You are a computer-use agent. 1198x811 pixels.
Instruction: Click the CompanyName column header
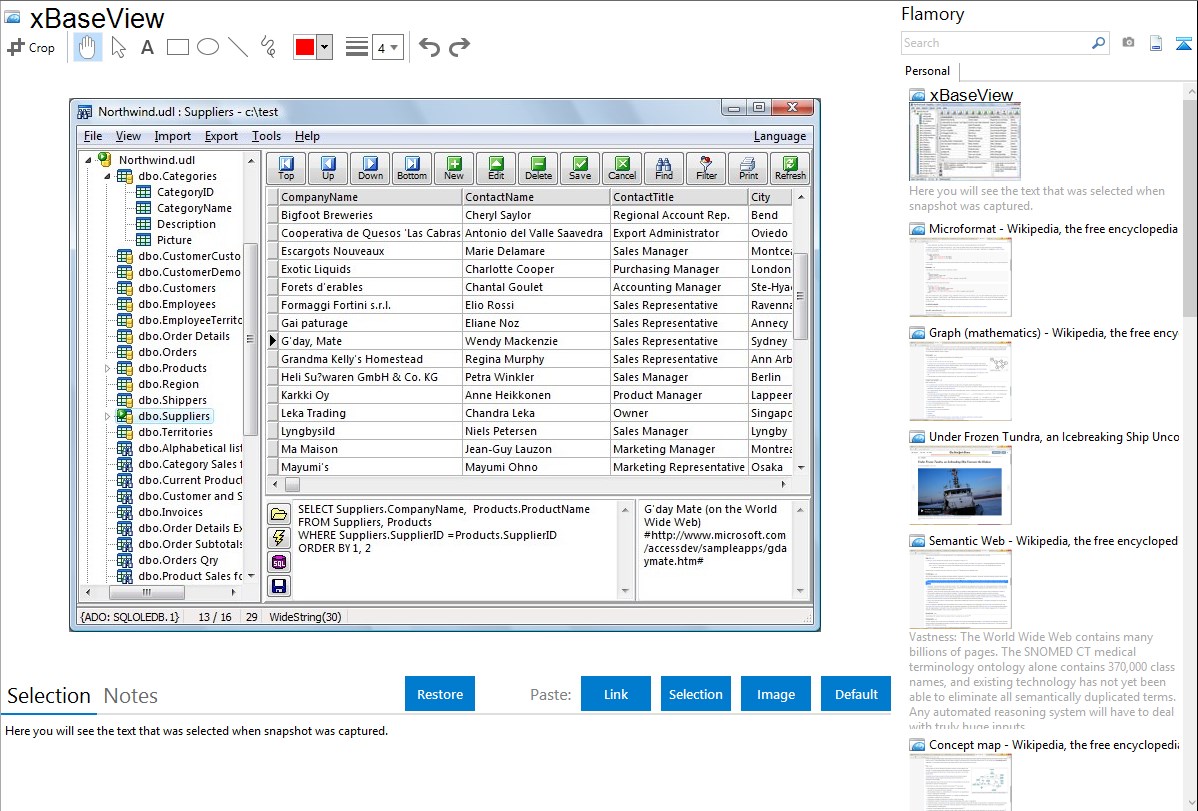pyautogui.click(x=369, y=197)
